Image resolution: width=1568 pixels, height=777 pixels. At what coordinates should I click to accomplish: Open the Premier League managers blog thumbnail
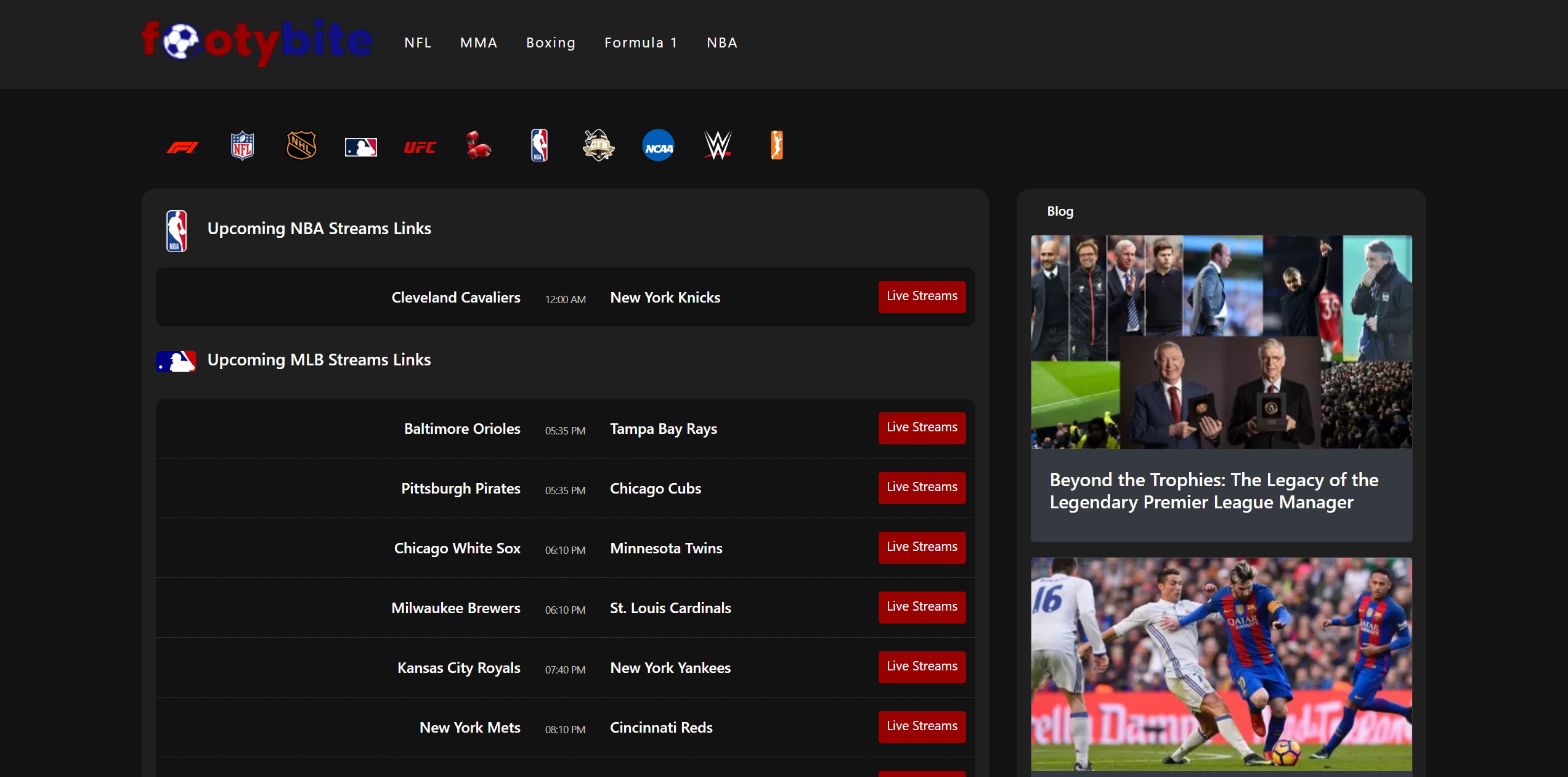(x=1221, y=342)
